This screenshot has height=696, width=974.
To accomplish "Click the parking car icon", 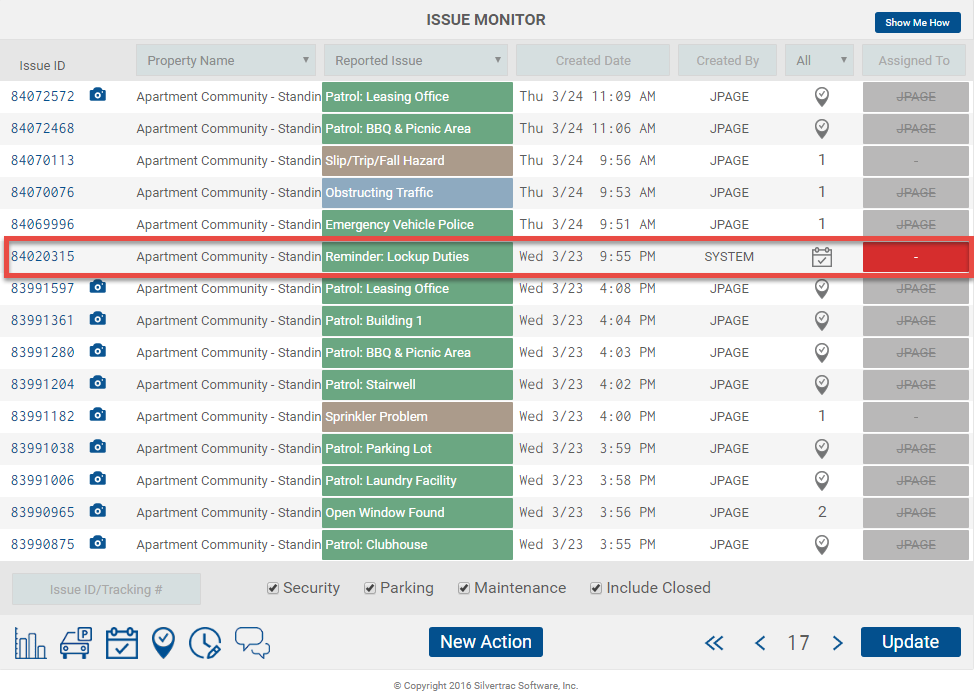I will coord(75,642).
